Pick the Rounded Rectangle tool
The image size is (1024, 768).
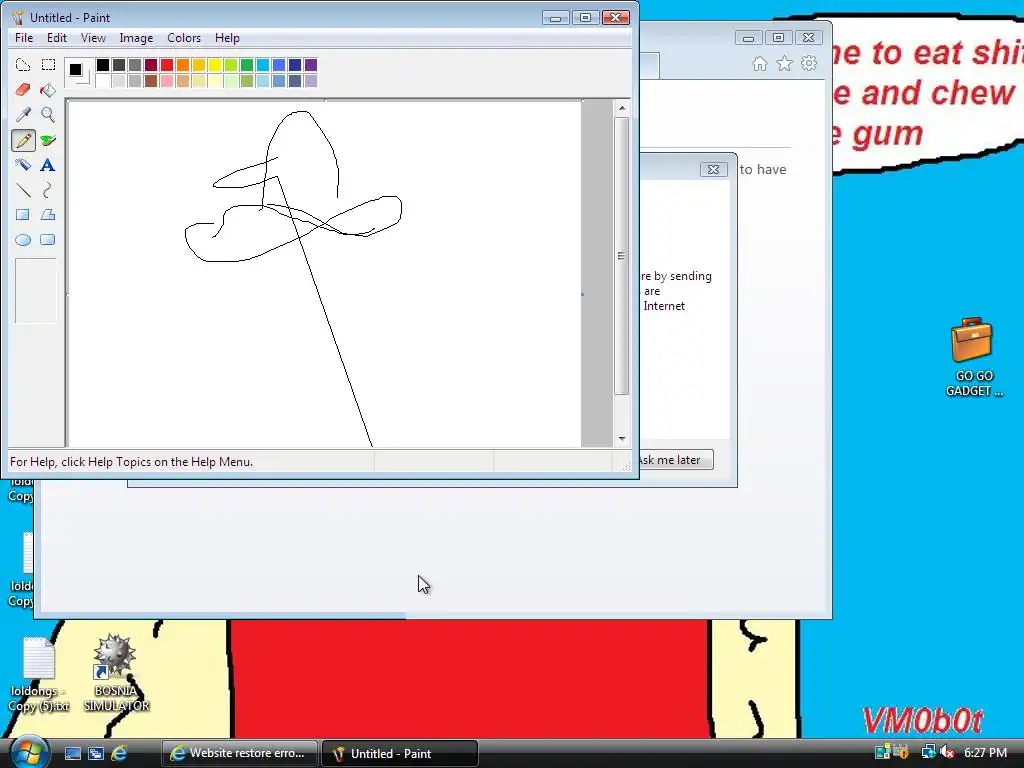pos(48,240)
